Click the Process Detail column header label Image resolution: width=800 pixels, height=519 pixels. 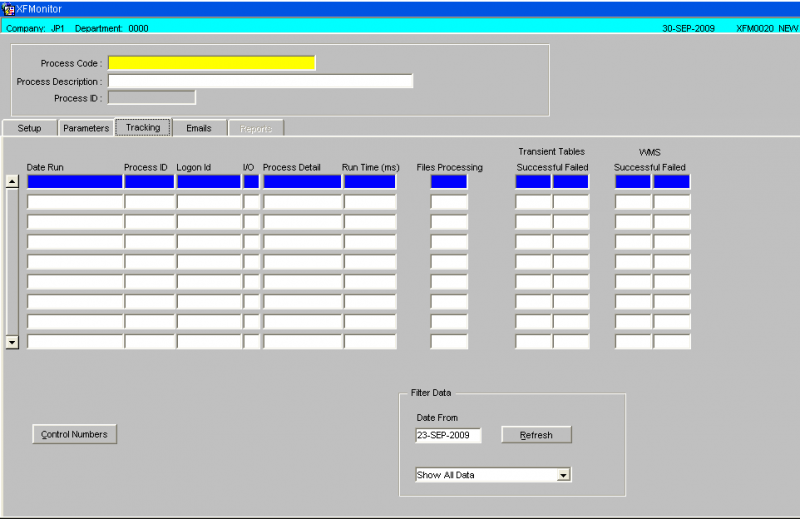coord(291,167)
